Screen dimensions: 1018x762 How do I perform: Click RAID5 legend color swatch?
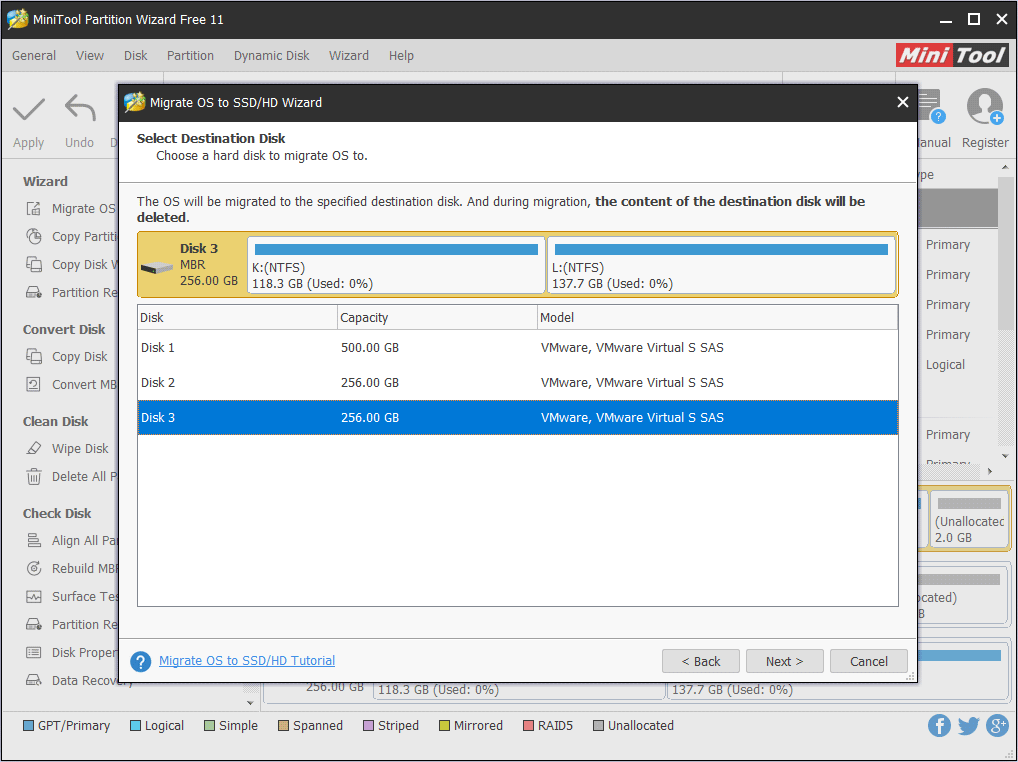pyautogui.click(x=528, y=726)
